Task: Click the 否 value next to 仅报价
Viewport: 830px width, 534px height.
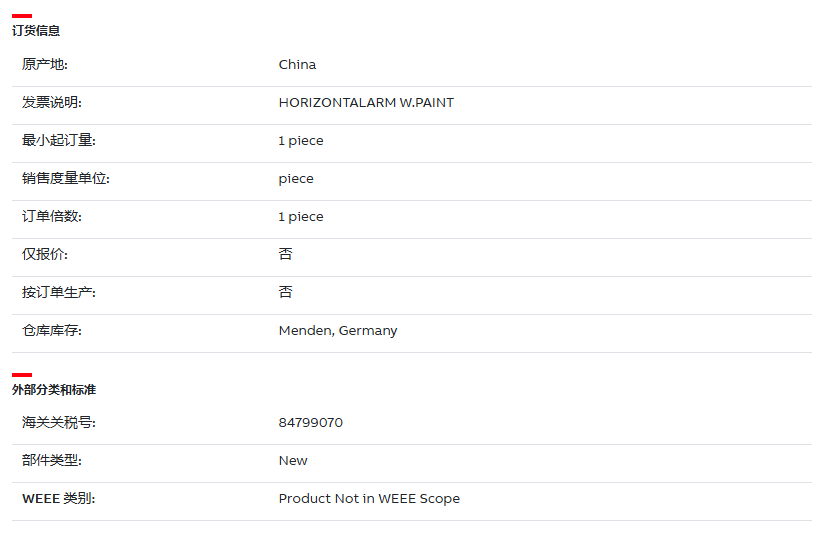Action: point(285,255)
